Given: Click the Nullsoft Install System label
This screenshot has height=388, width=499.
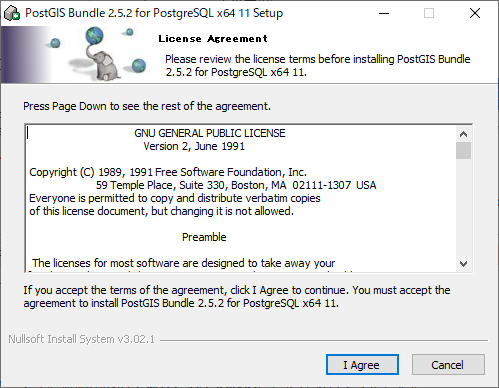Looking at the screenshot, I should [x=82, y=339].
